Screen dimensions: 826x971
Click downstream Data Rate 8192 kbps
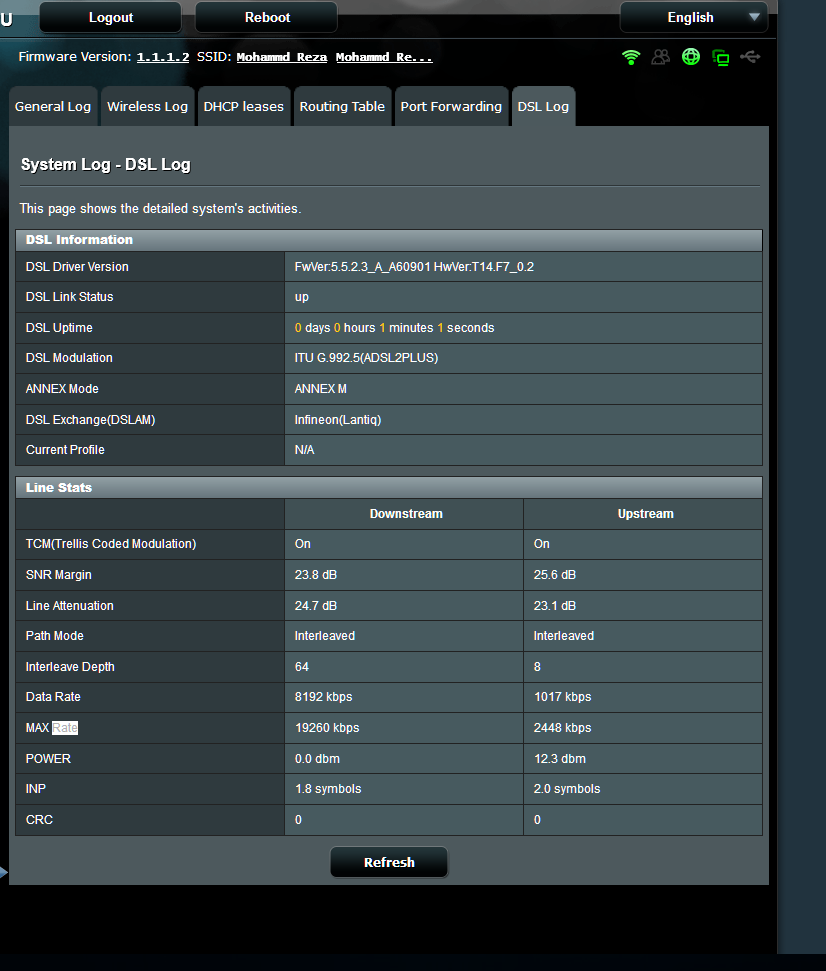point(323,697)
